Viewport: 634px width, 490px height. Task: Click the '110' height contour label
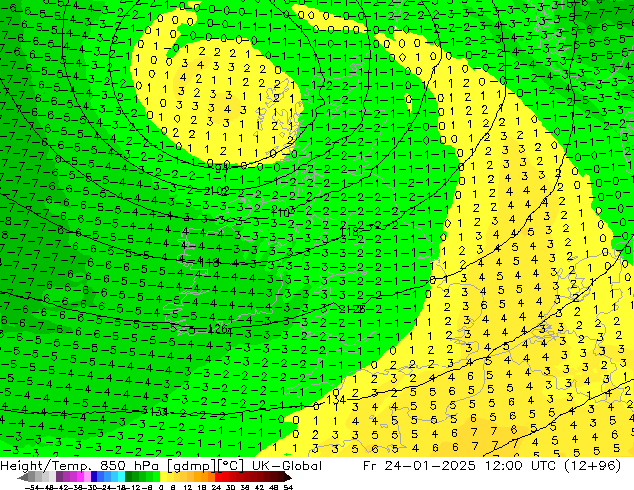280,212
